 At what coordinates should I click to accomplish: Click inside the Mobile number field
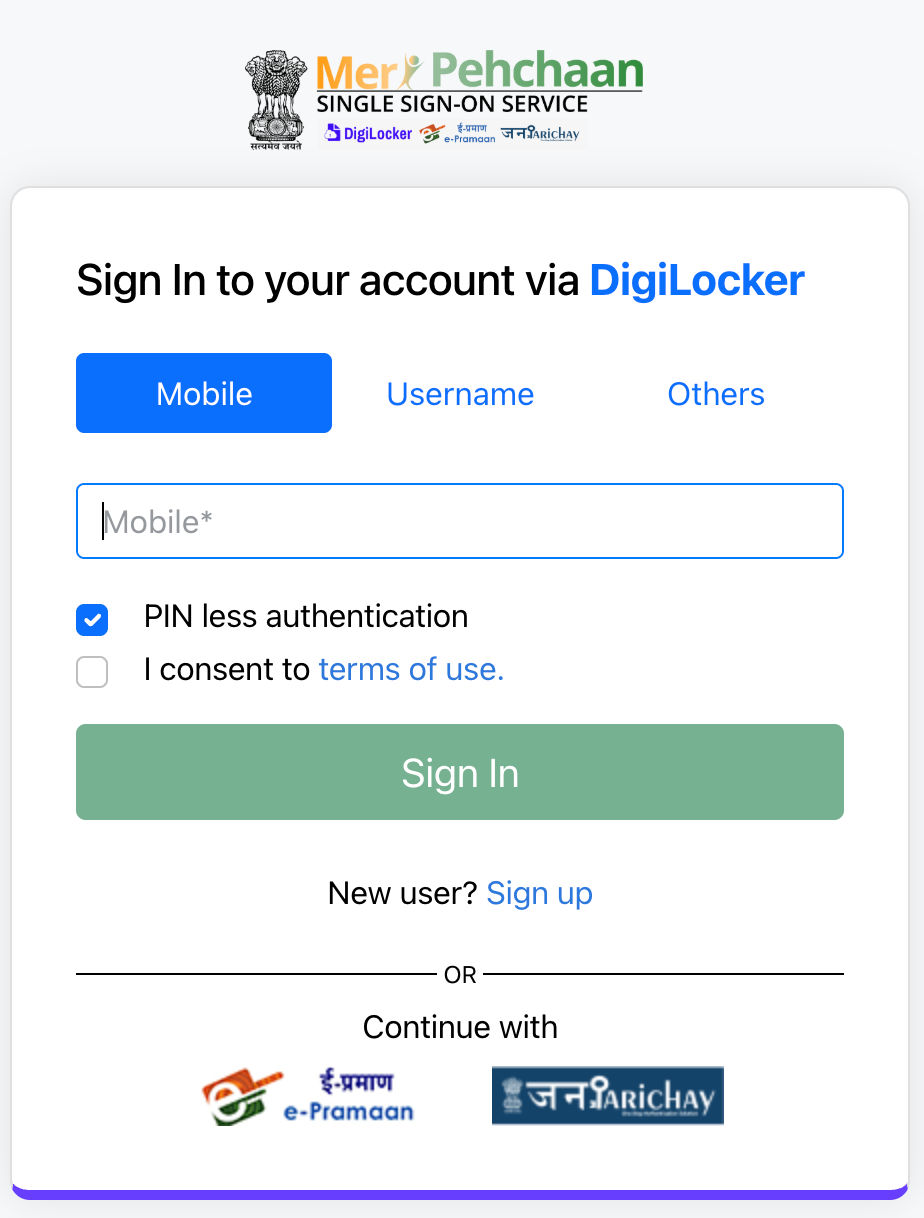(460, 521)
